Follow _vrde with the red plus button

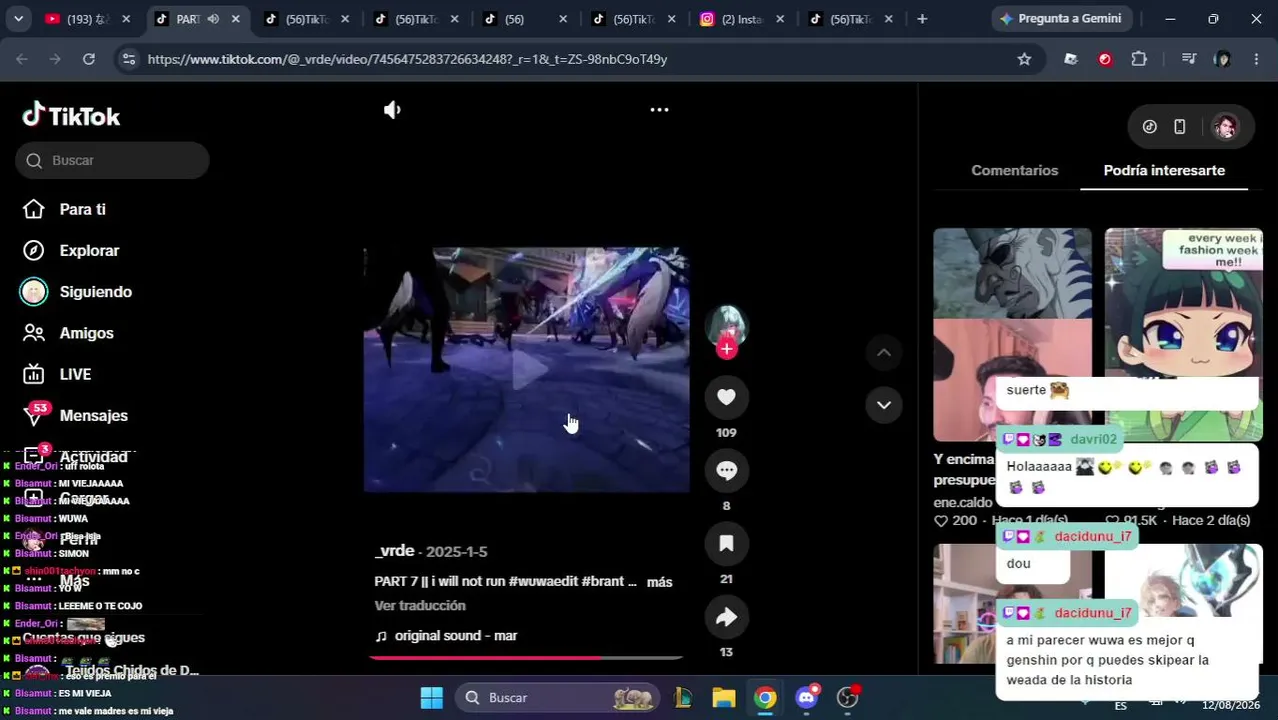point(726,349)
